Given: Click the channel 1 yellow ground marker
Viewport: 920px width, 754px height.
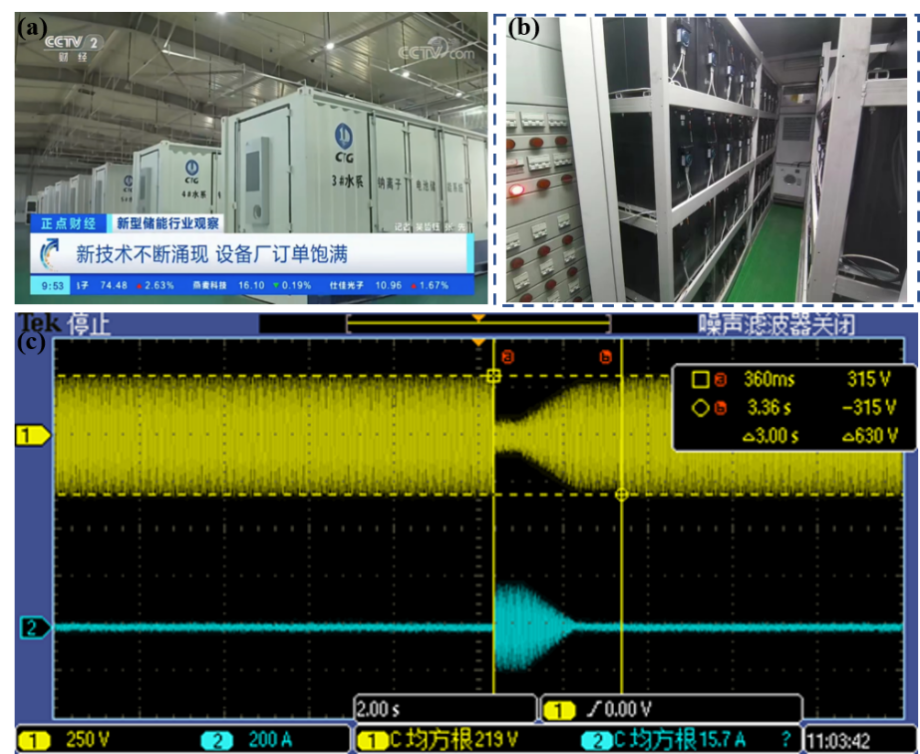Looking at the screenshot, I should (28, 435).
